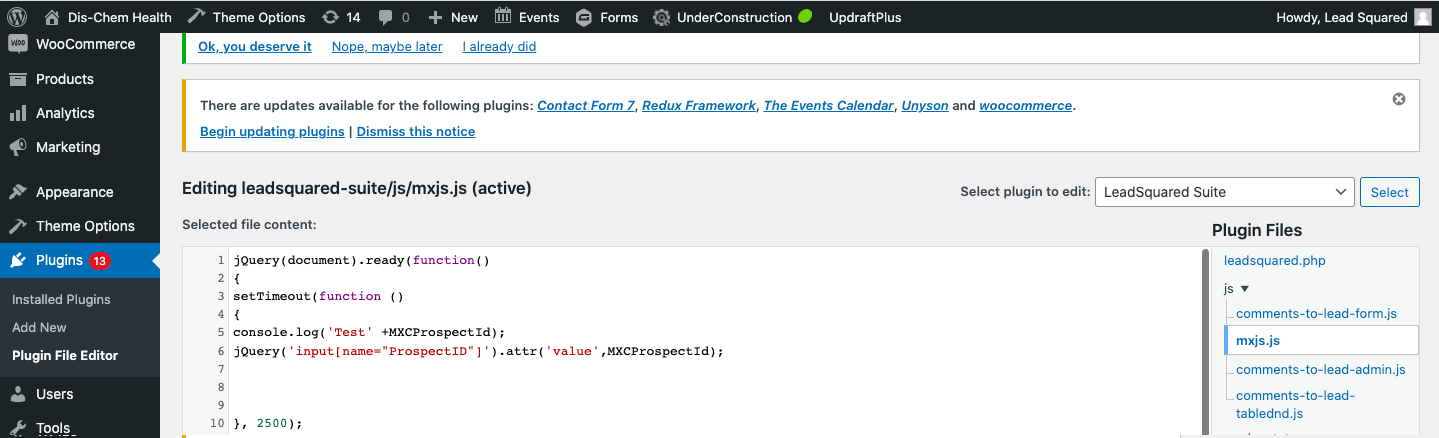
Task: Open the Events calendar icon
Action: point(503,17)
